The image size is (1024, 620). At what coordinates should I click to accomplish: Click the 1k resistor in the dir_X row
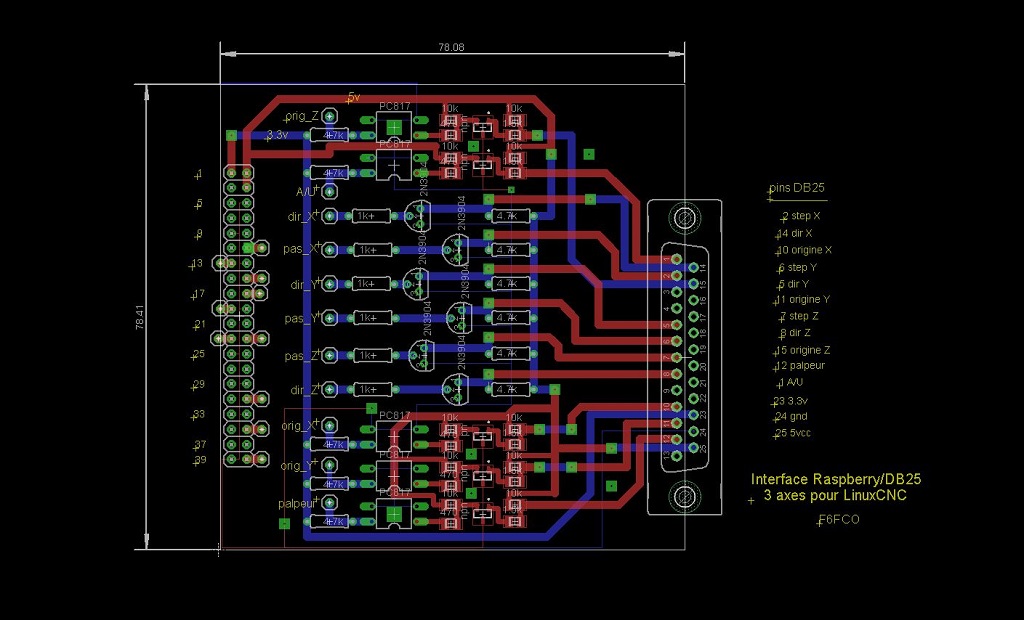tap(372, 216)
